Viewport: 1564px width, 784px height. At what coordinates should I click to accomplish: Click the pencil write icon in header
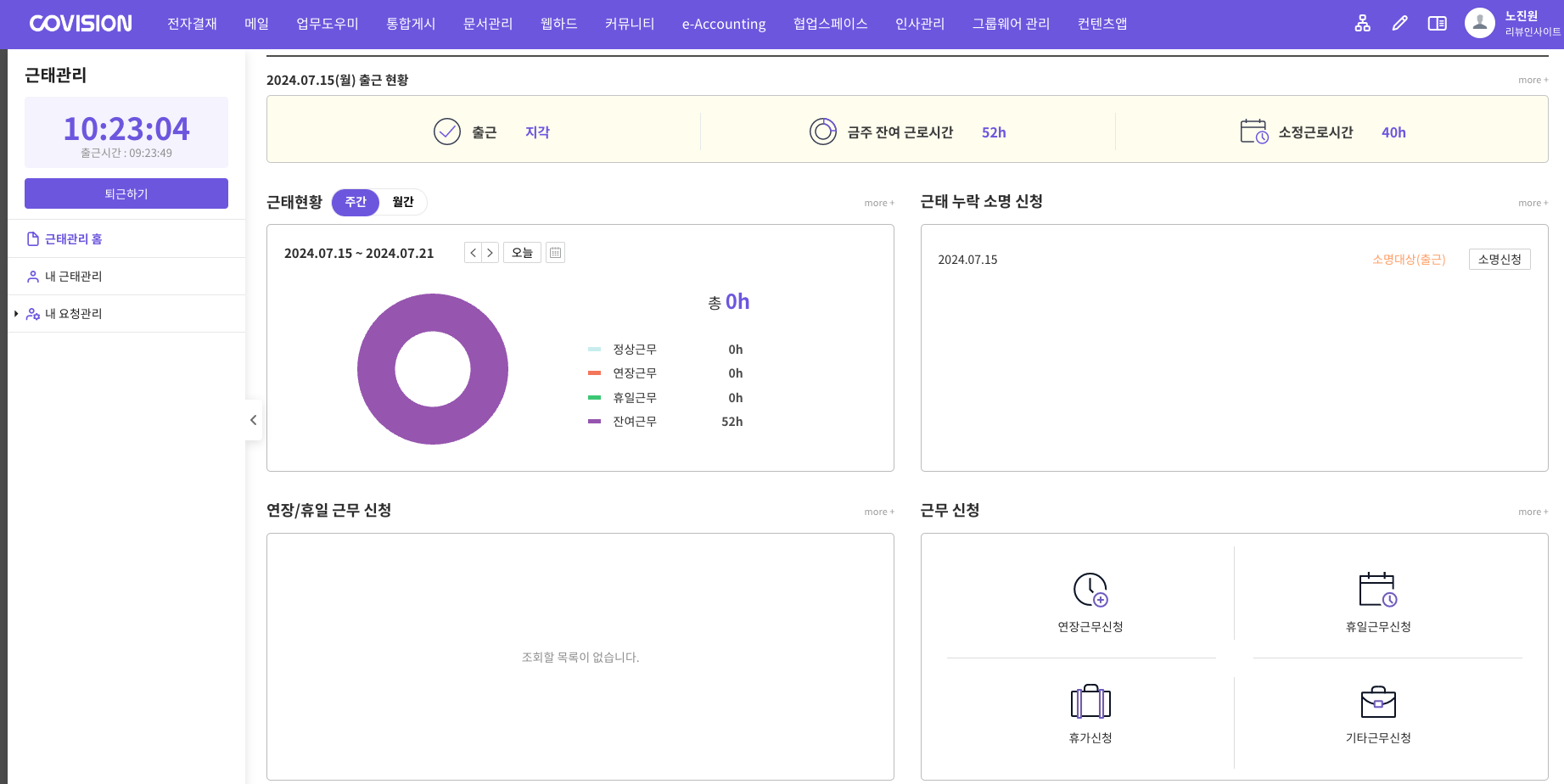[1399, 24]
